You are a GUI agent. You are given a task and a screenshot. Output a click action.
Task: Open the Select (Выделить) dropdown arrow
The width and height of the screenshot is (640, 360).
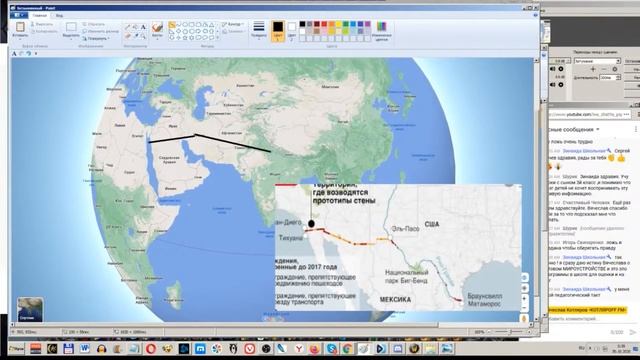(71, 39)
